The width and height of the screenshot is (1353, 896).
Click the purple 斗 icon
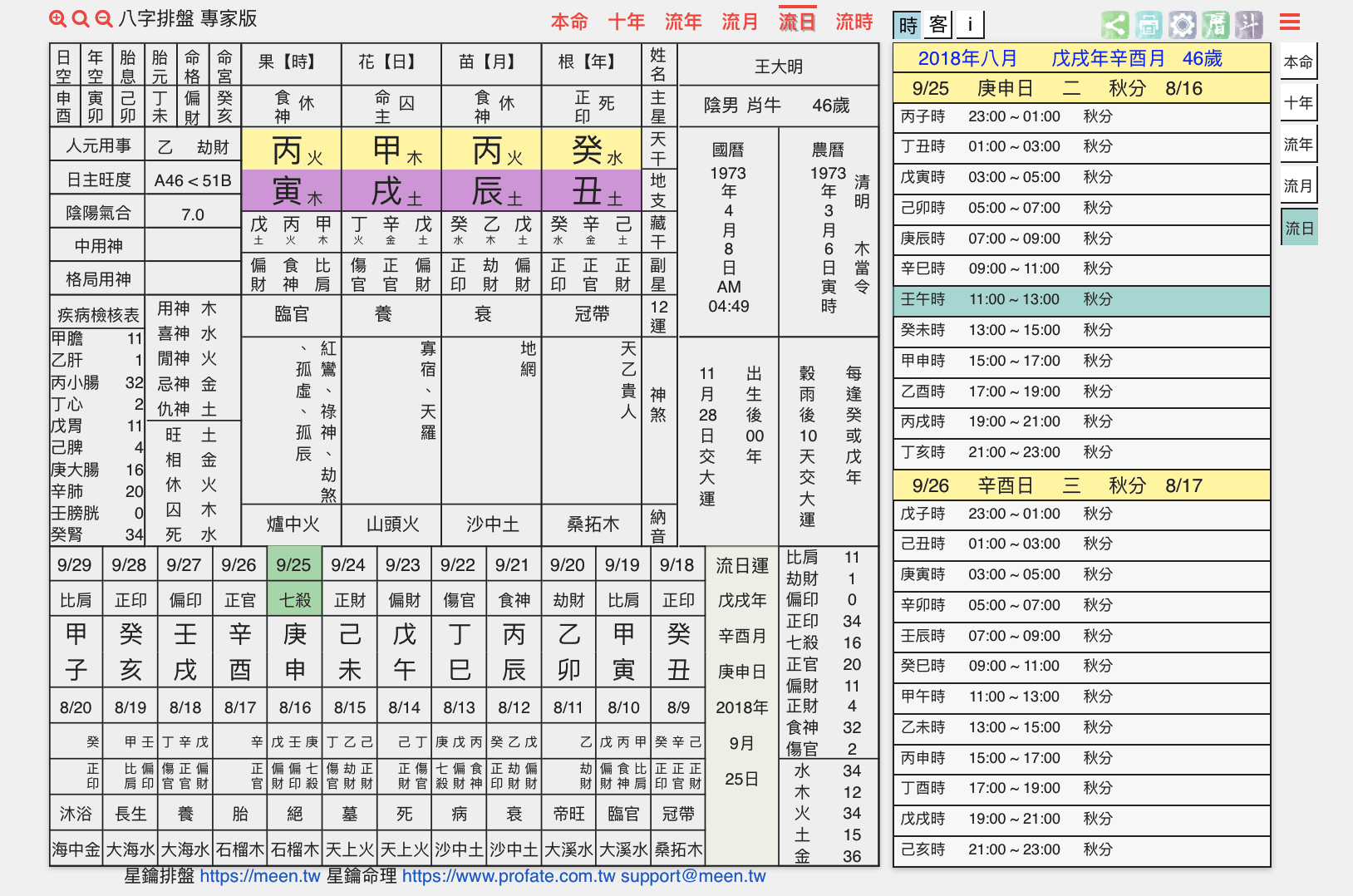[x=1248, y=25]
